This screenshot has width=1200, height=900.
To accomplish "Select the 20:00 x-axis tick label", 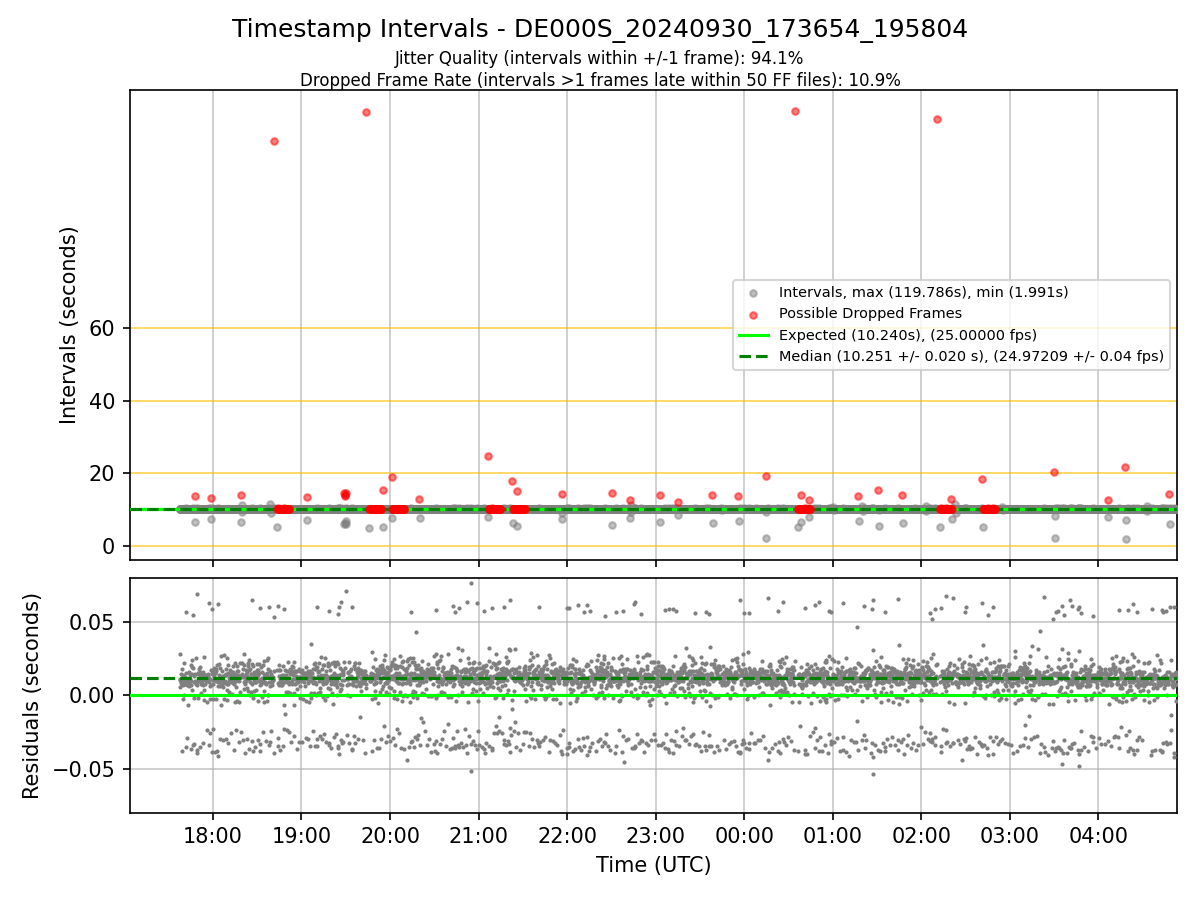I will [389, 834].
